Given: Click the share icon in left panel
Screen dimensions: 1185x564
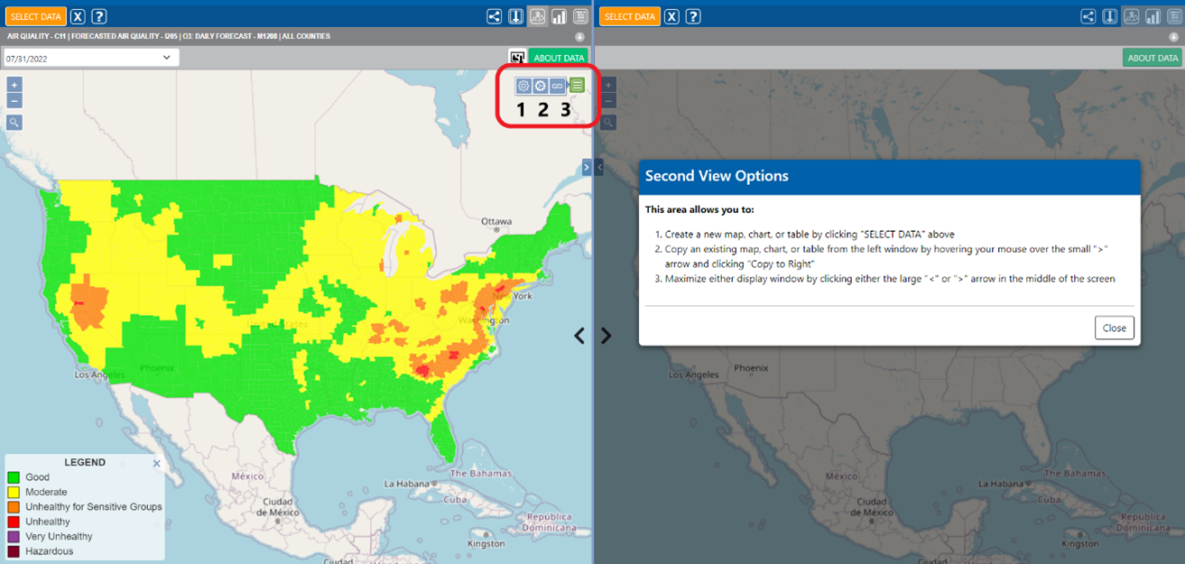Looking at the screenshot, I should click(x=494, y=17).
